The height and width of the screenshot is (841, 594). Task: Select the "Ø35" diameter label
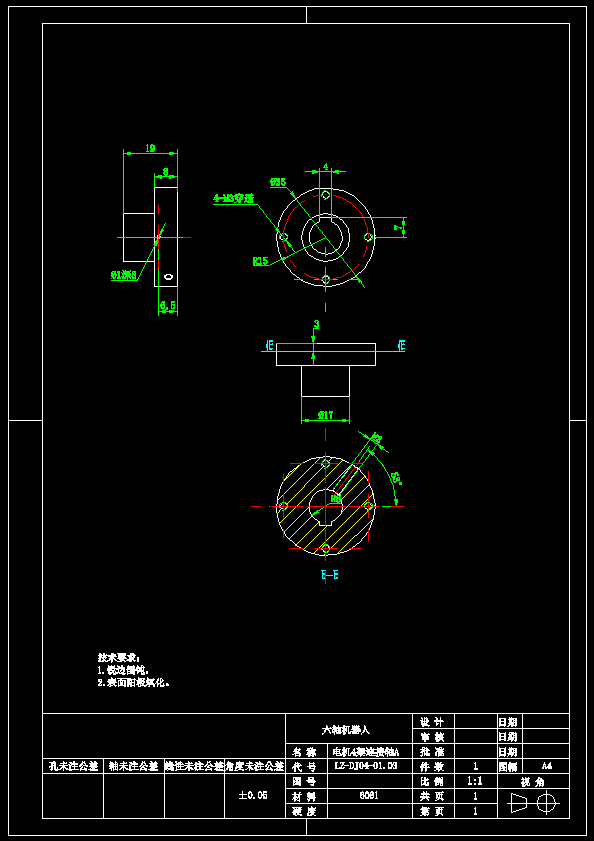click(278, 182)
